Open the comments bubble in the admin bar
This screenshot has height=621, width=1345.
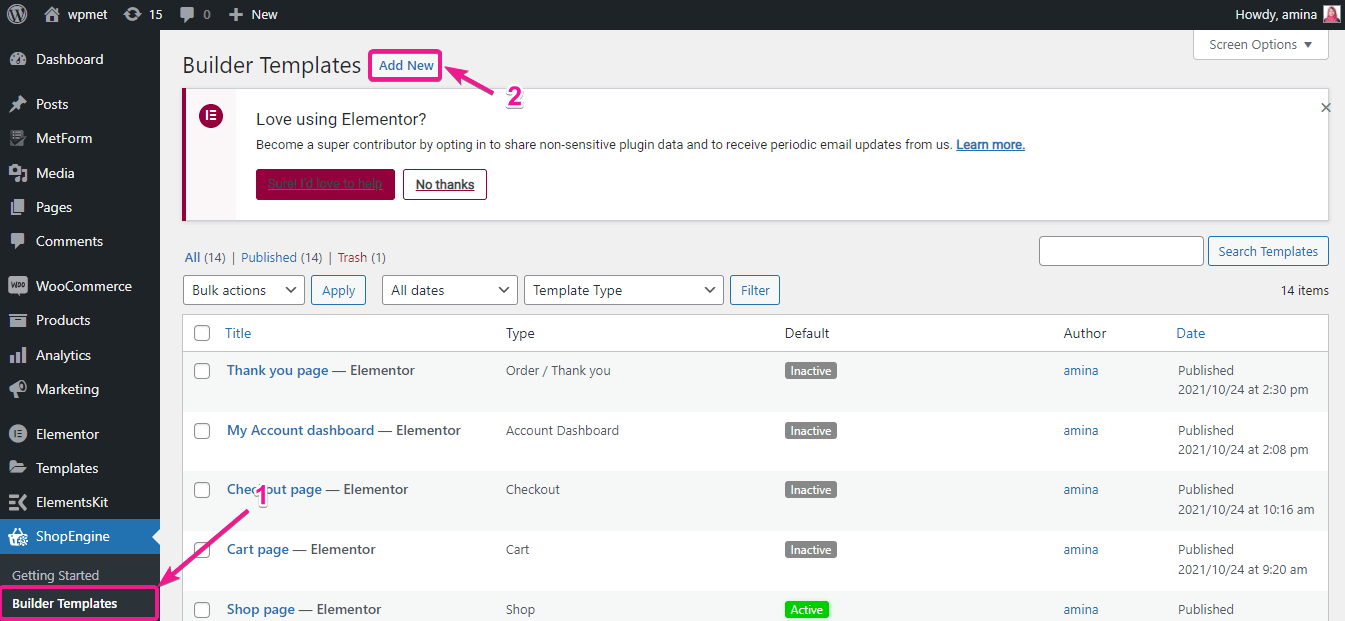[x=187, y=14]
